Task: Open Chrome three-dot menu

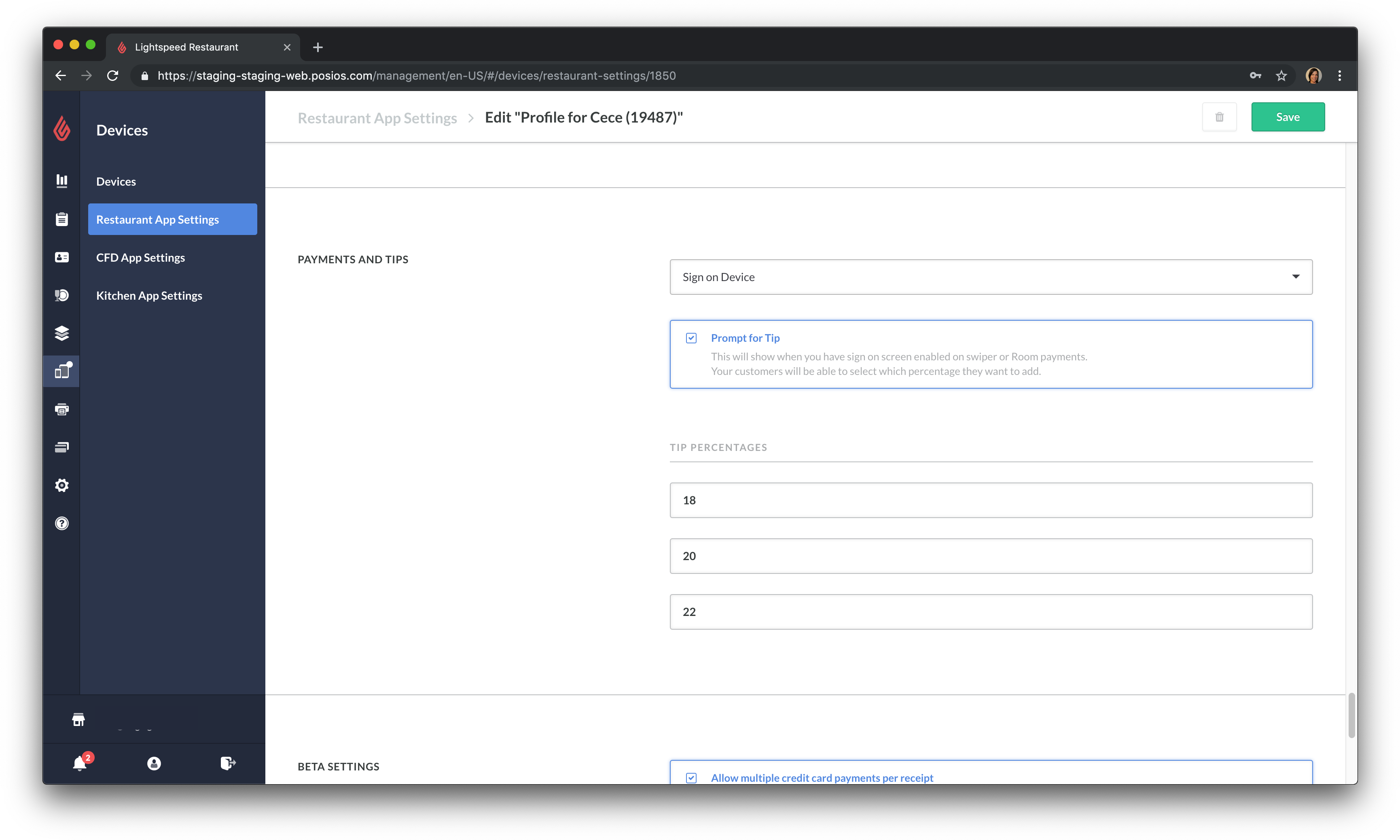Action: point(1339,75)
